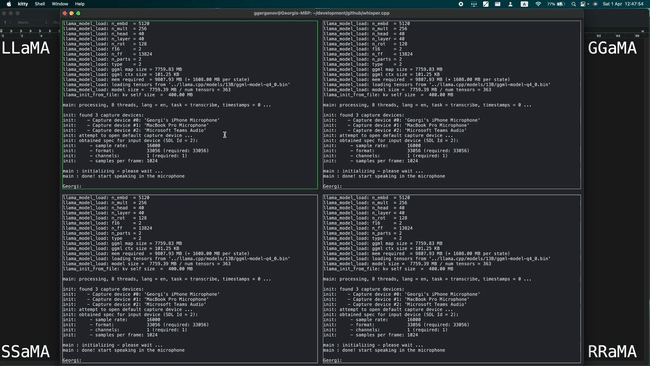
Task: Open the kitty application menu
Action: (x=23, y=4)
